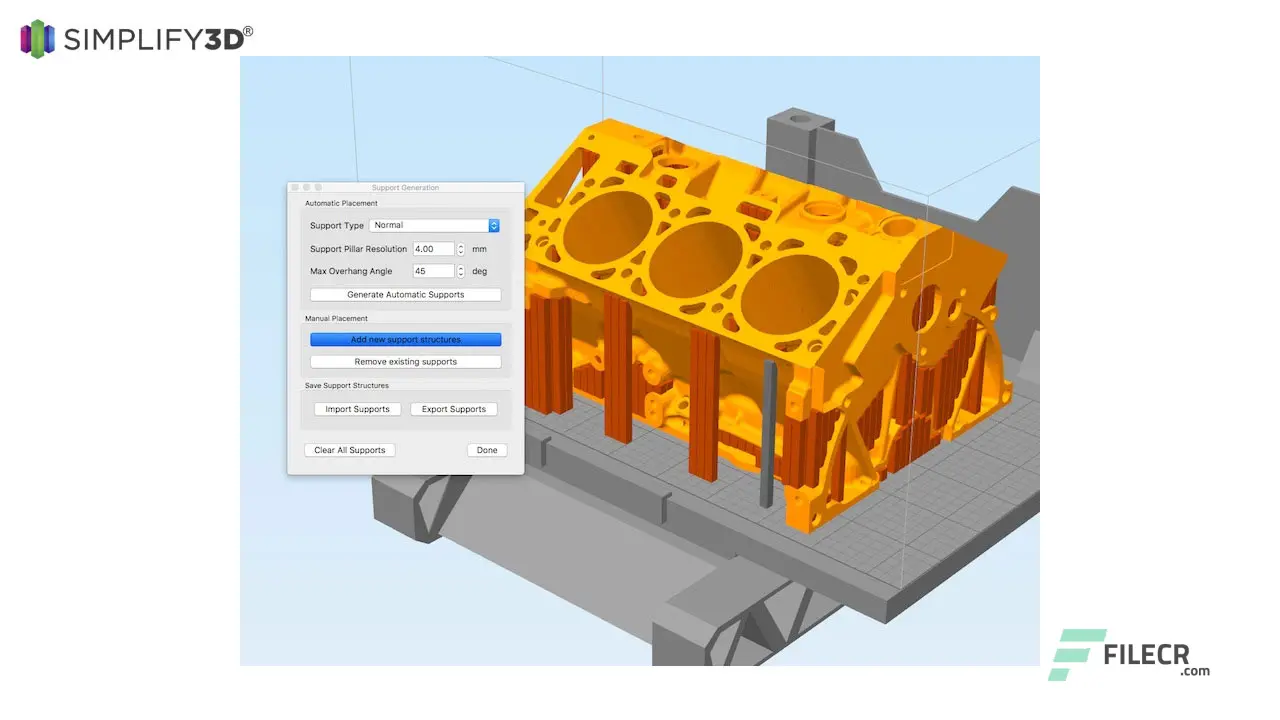Click Export Supports button
The image size is (1280, 720).
454,409
